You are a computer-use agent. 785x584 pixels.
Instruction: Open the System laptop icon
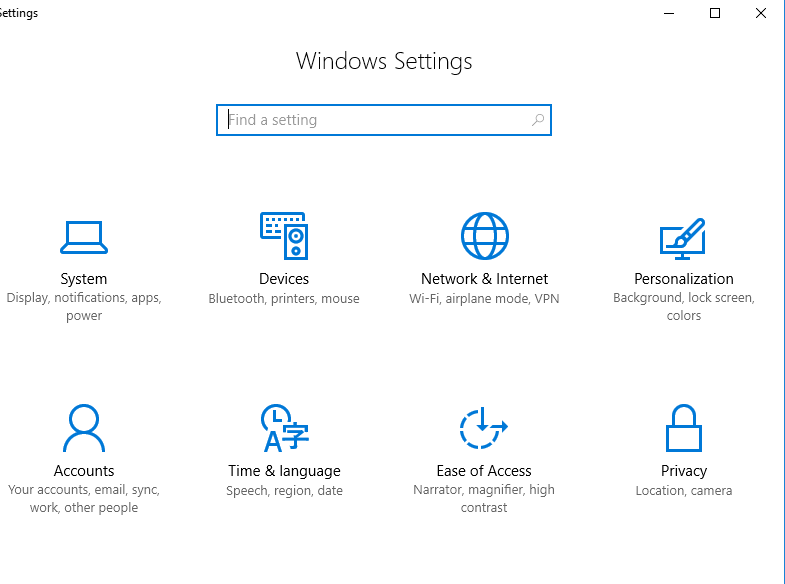pos(84,237)
